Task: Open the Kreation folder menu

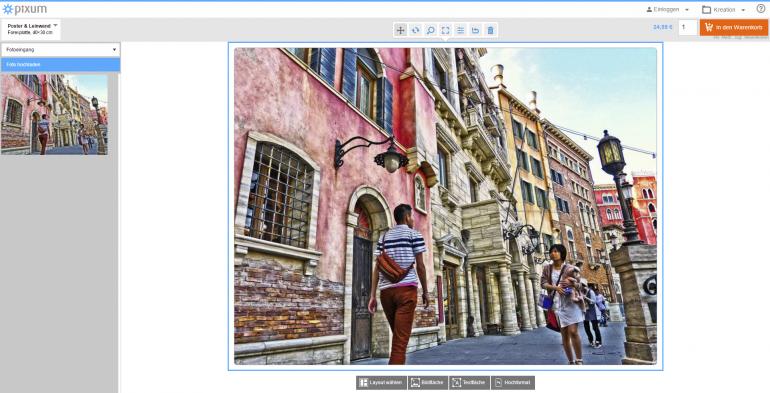Action: point(723,9)
